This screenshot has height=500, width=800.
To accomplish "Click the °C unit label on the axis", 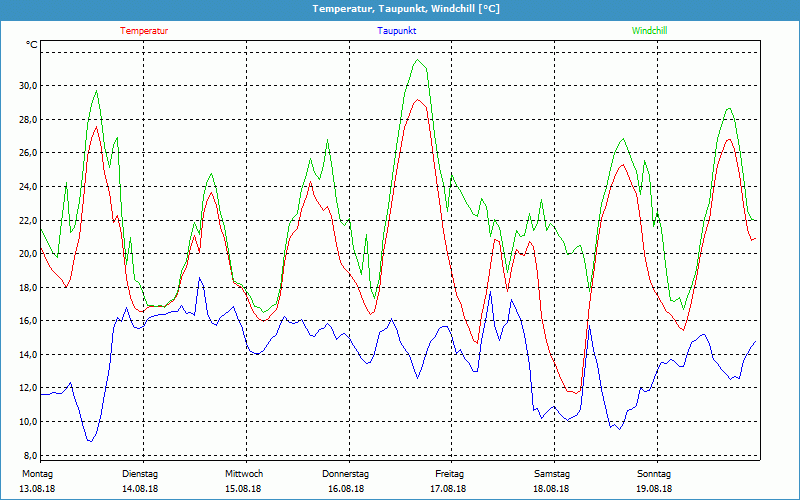I will tap(32, 45).
